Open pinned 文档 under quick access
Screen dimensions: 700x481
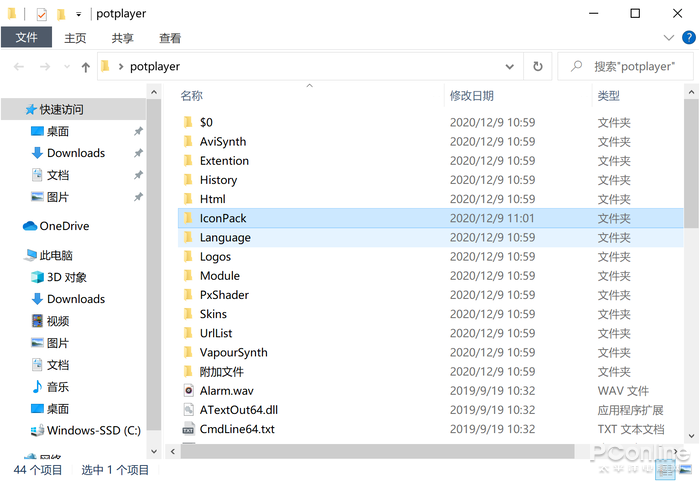click(x=58, y=175)
